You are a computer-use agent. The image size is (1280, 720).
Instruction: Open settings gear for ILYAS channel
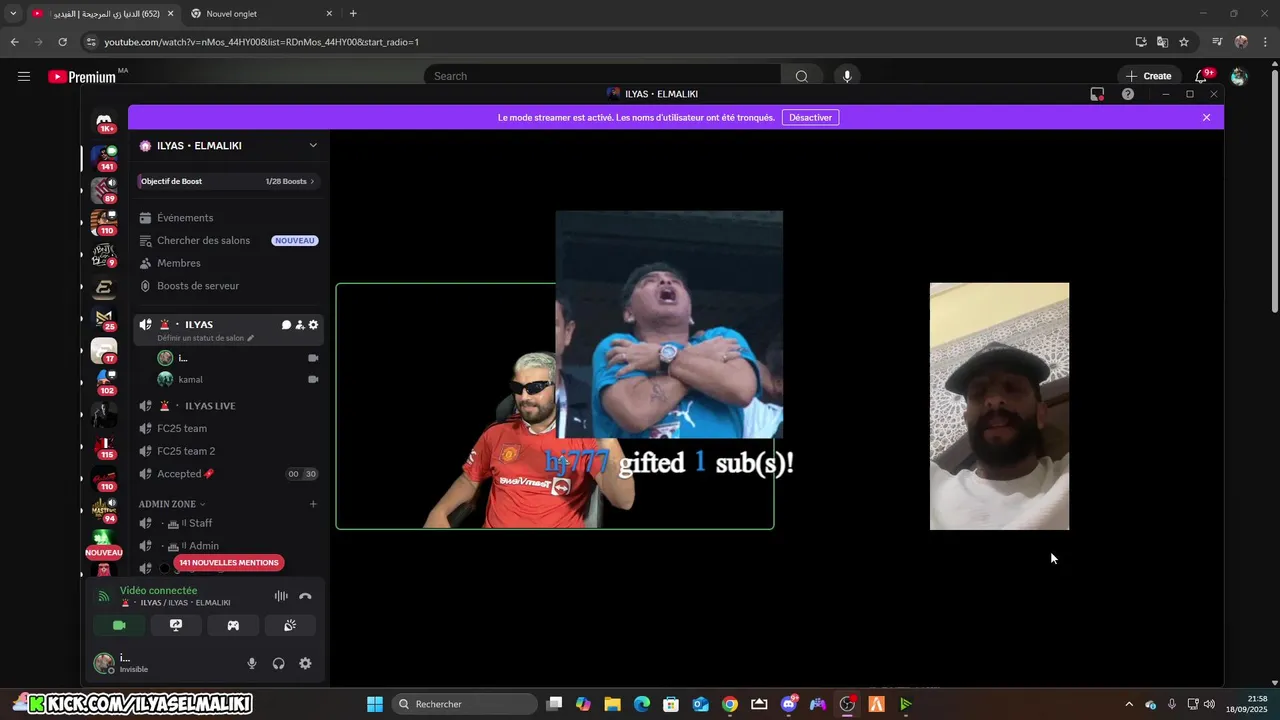[x=313, y=325]
